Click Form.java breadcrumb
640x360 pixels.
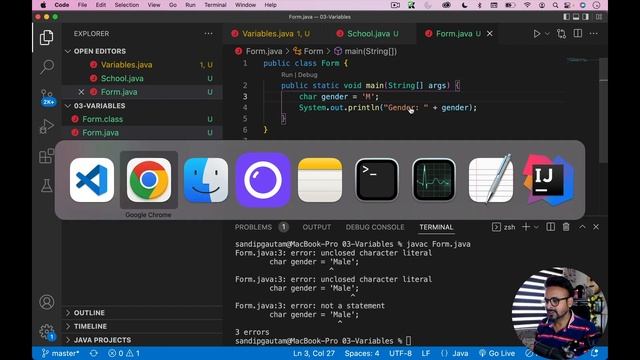coord(264,51)
